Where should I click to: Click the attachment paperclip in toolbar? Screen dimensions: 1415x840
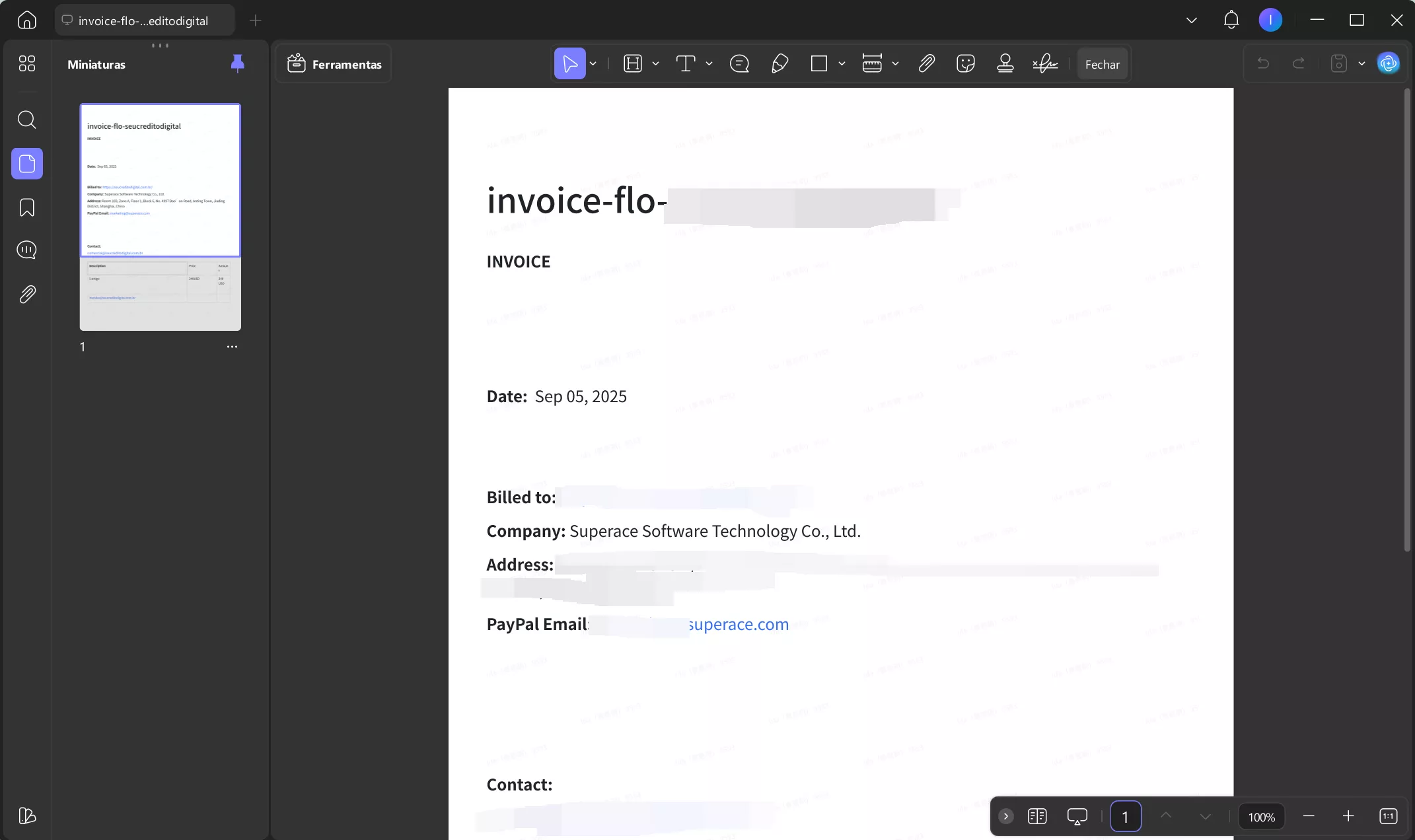(926, 63)
